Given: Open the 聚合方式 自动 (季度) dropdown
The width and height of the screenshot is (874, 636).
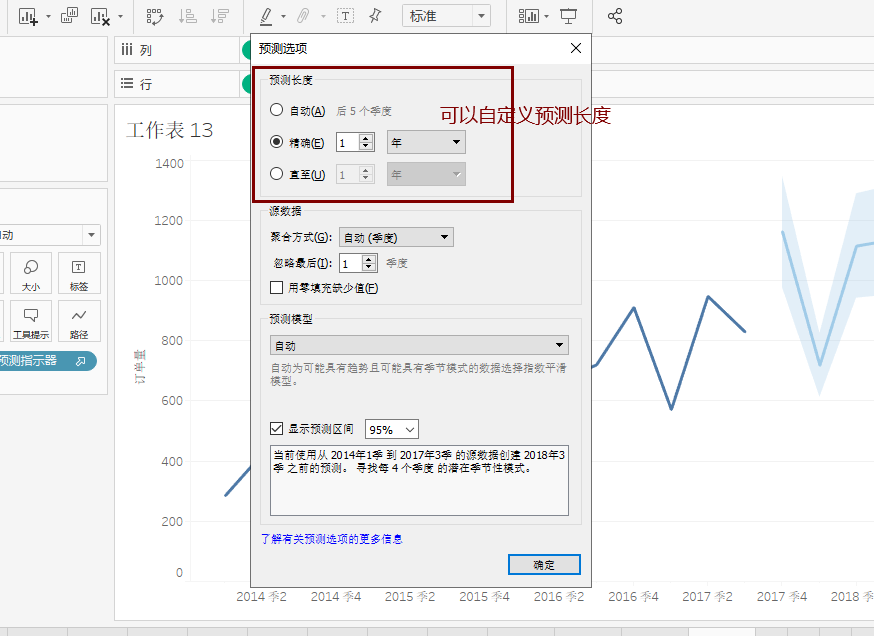Looking at the screenshot, I should 396,237.
